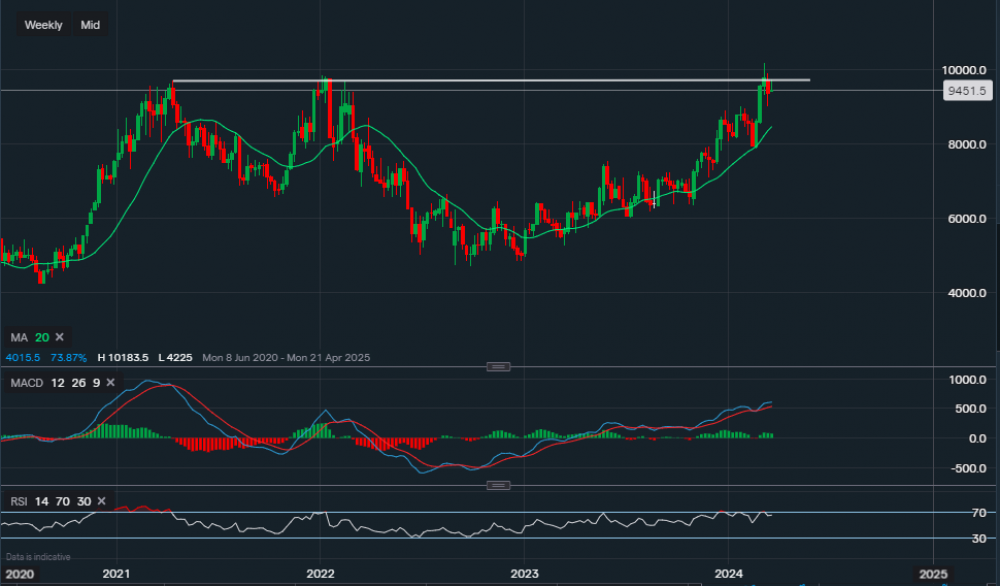The width and height of the screenshot is (1000, 586).
Task: Edit the MA period value 20
Action: click(40, 337)
